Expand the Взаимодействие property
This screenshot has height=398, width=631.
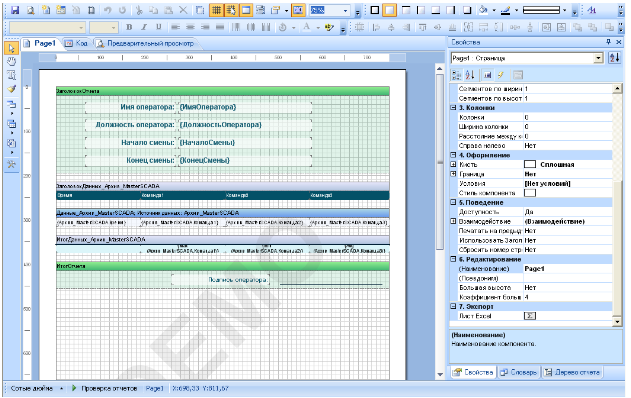point(453,221)
